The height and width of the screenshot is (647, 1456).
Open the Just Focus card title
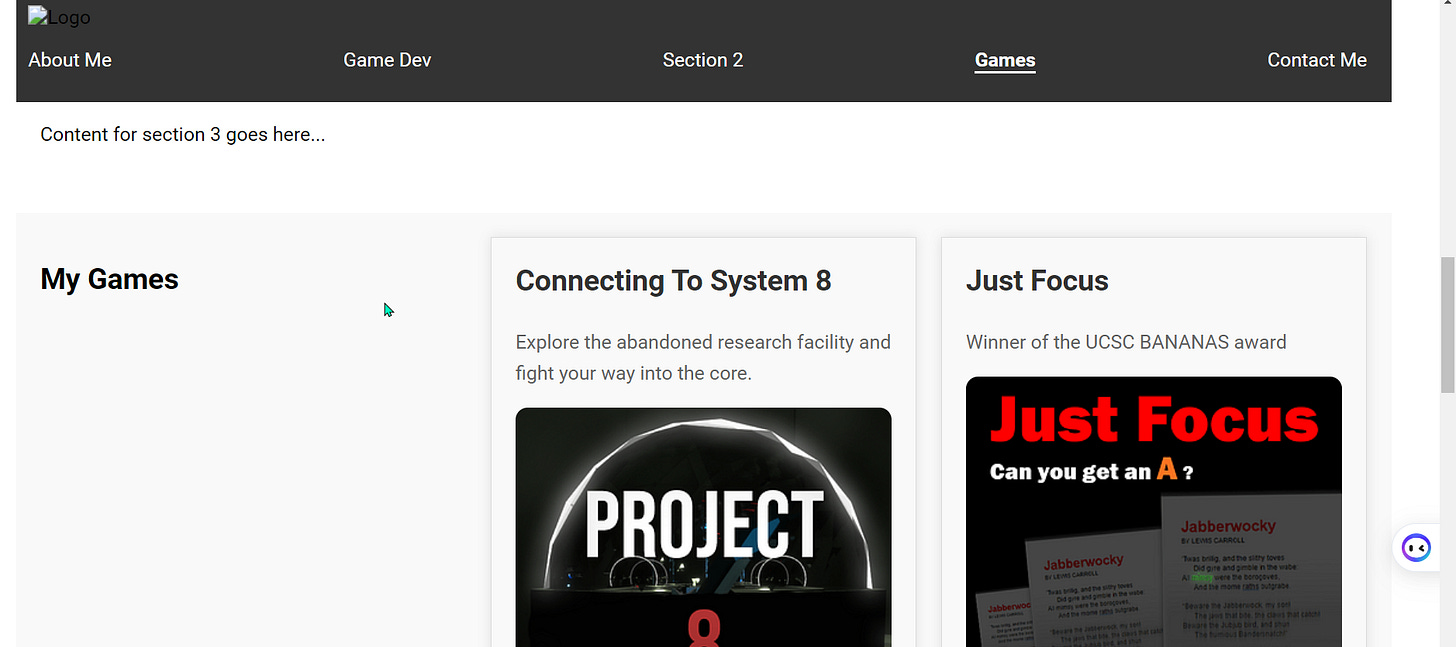point(1037,281)
